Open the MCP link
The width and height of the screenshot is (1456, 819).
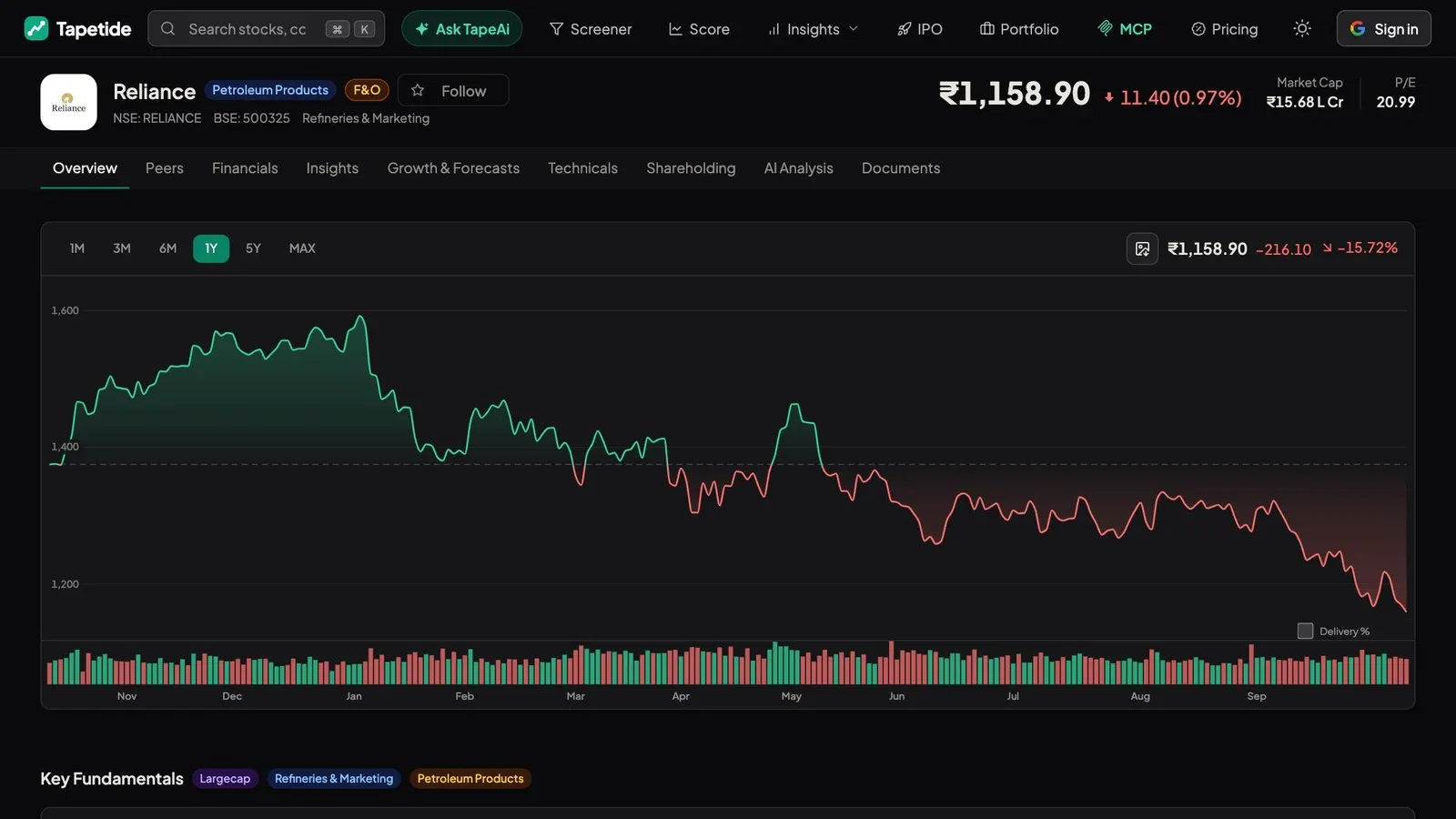[x=1125, y=29]
